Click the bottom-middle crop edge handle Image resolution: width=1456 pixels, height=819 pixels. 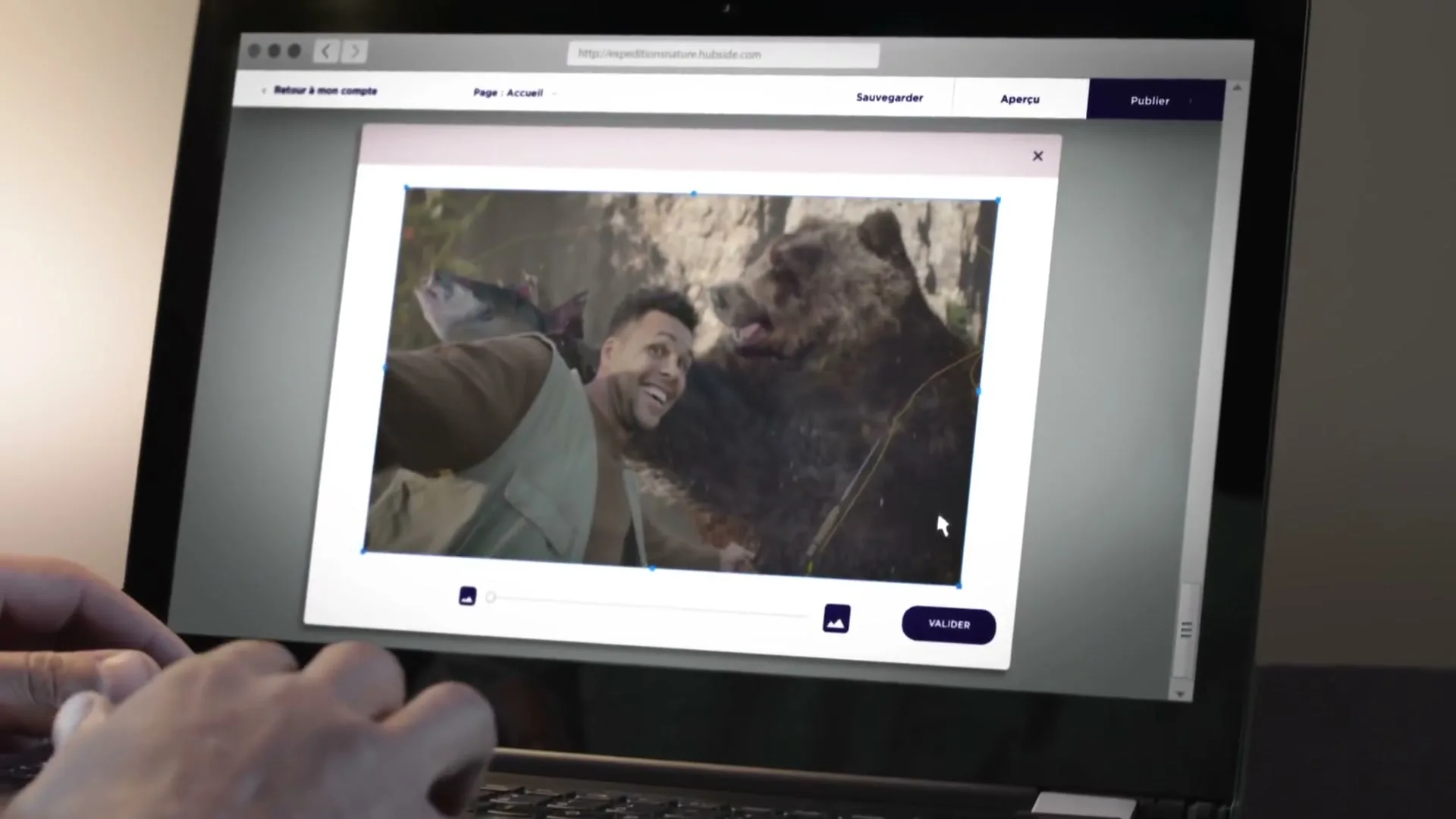point(652,568)
